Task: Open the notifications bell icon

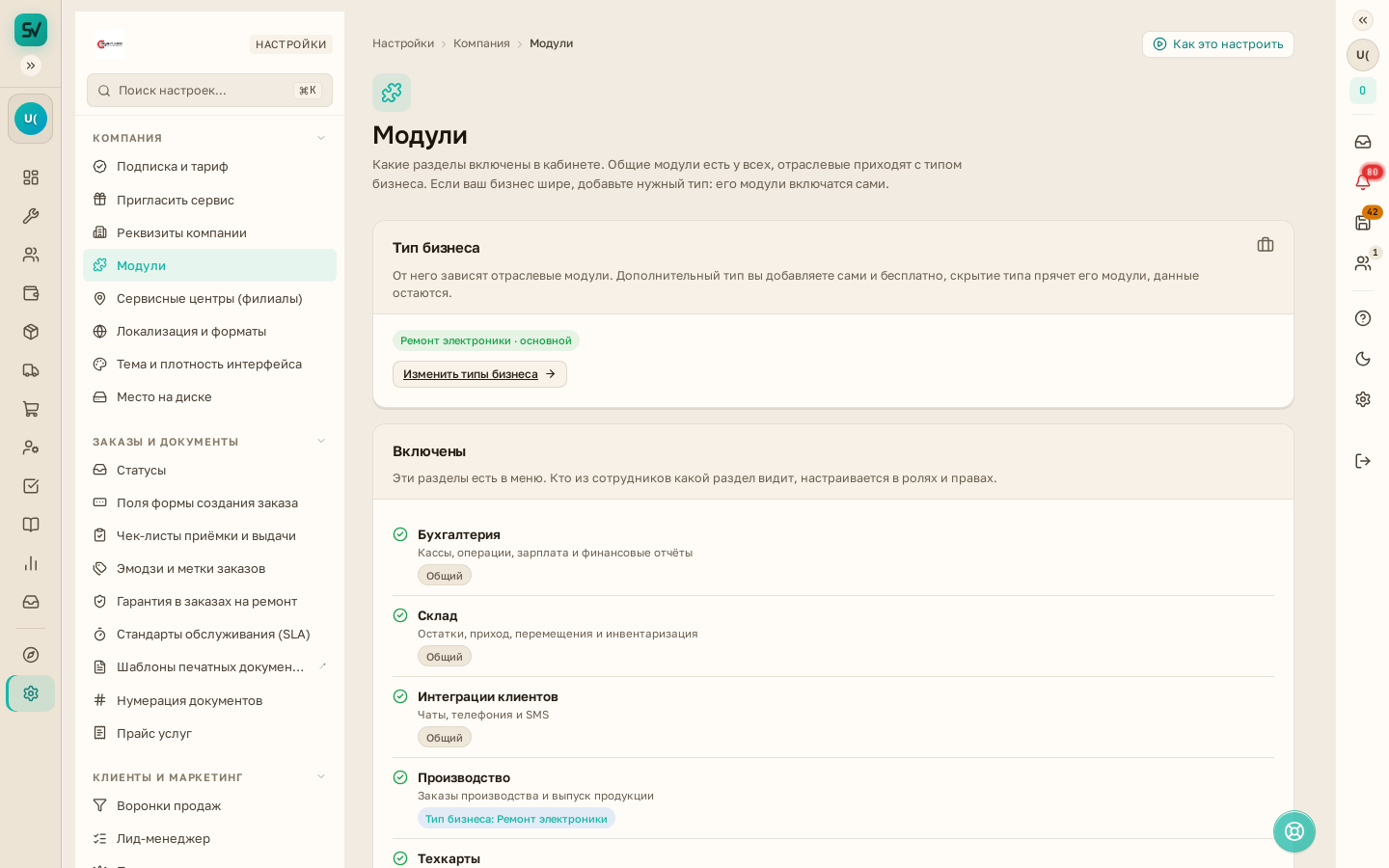Action: [x=1362, y=181]
